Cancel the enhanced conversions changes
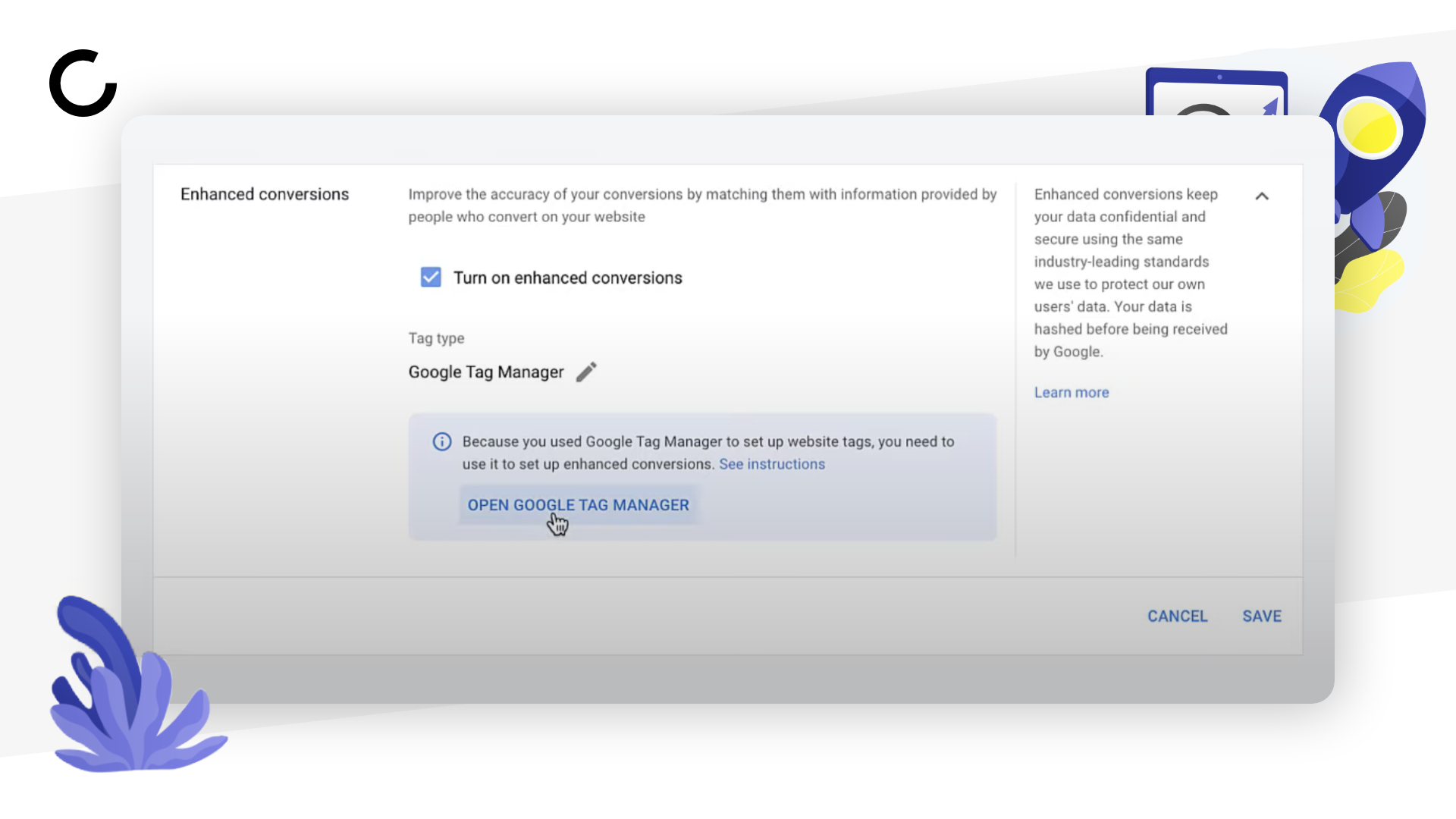The image size is (1456, 819). [1177, 617]
